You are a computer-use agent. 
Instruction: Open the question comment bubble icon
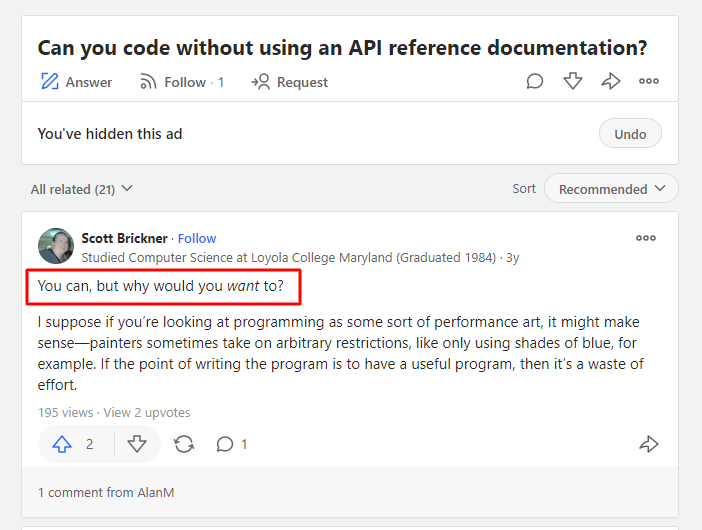(535, 81)
